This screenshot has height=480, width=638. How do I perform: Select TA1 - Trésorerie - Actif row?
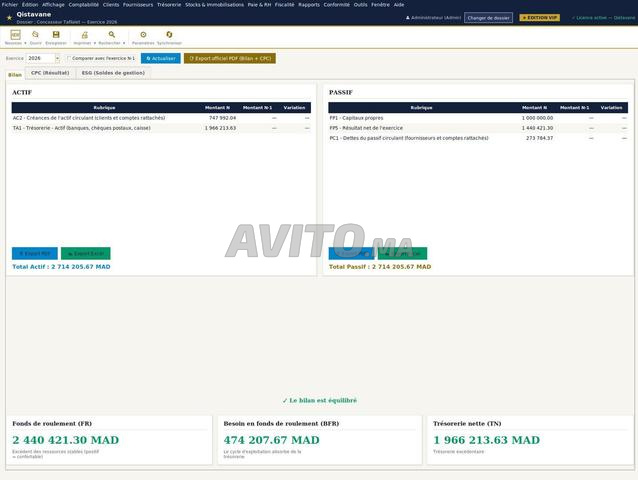click(161, 128)
